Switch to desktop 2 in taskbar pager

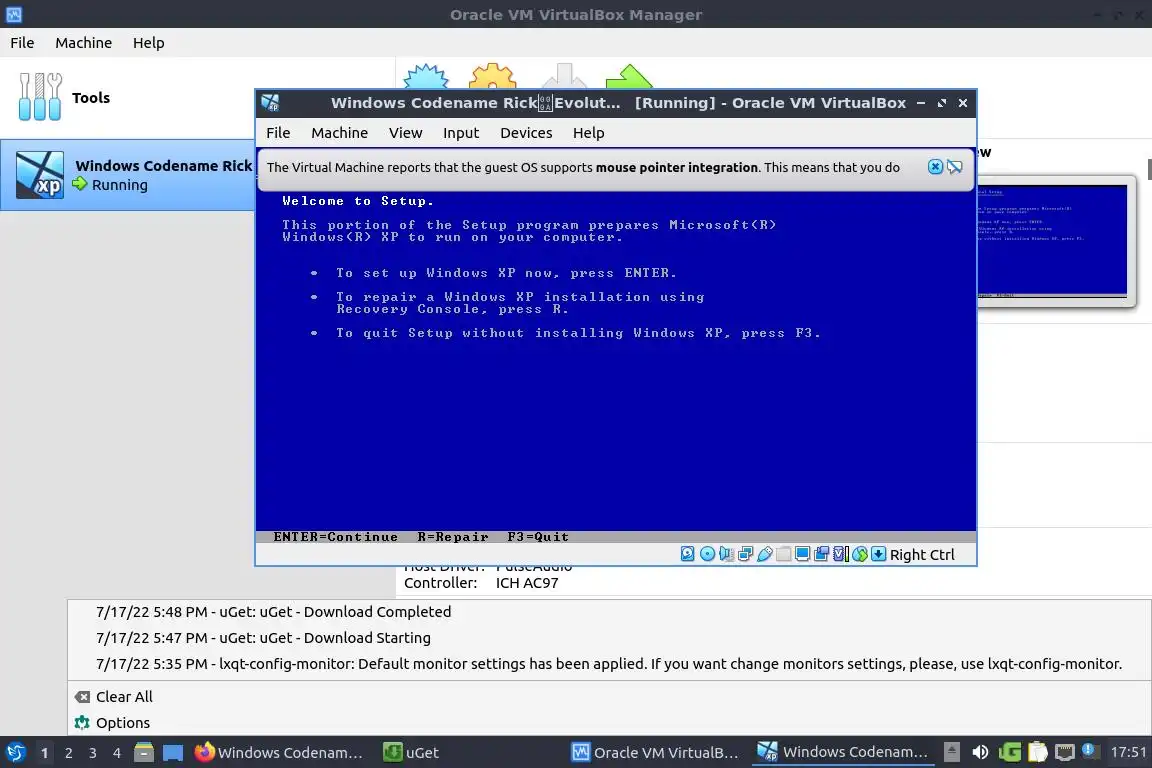point(69,753)
